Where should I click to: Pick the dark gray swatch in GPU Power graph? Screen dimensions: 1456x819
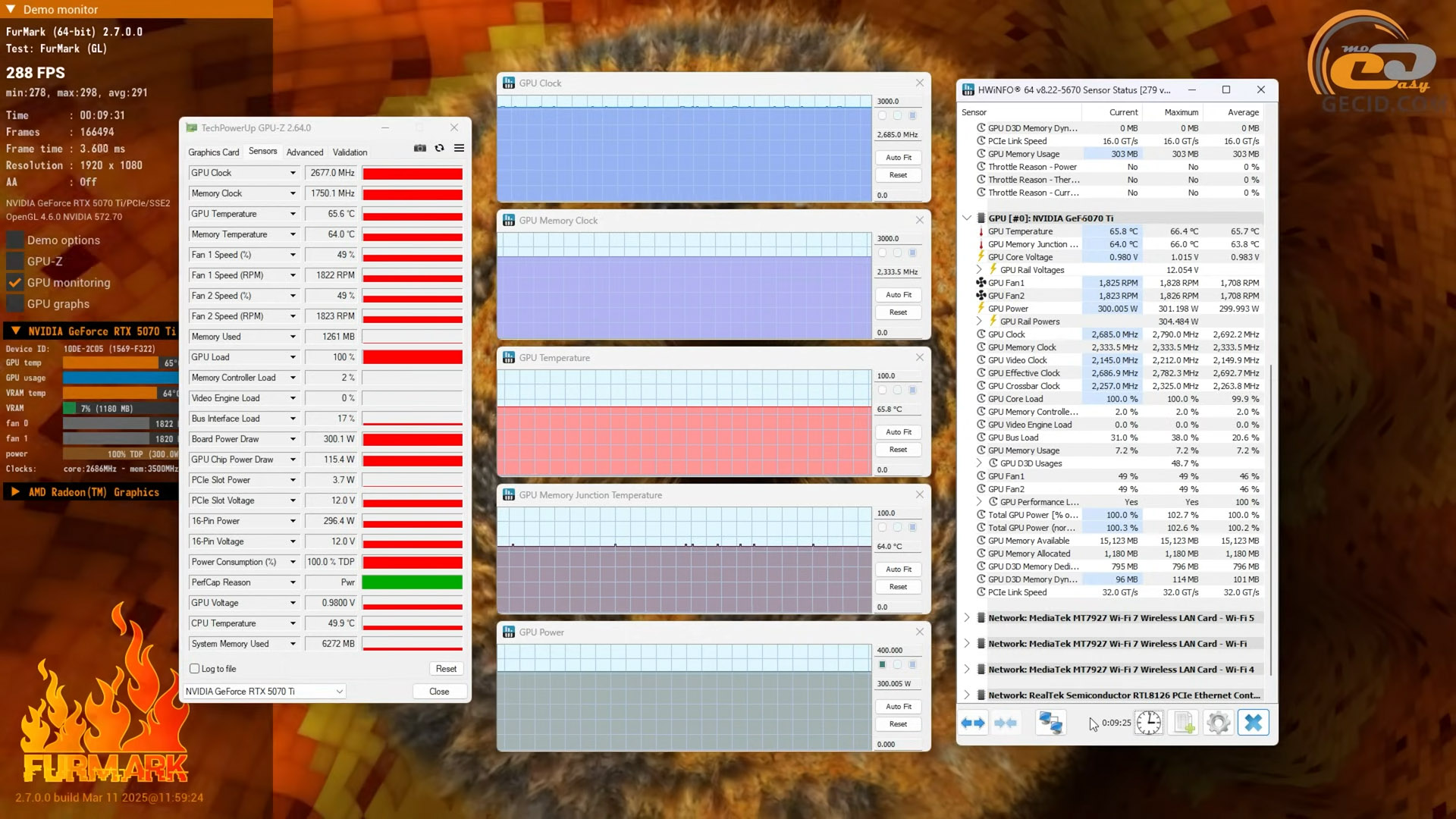(x=882, y=665)
